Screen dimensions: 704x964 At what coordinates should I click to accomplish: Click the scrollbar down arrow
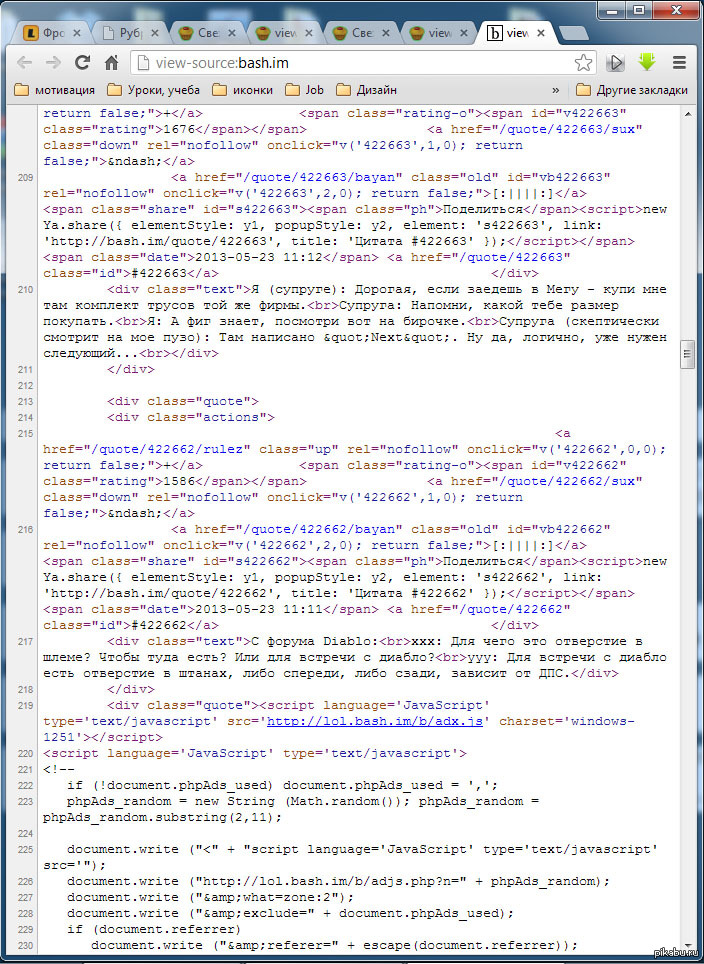687,947
